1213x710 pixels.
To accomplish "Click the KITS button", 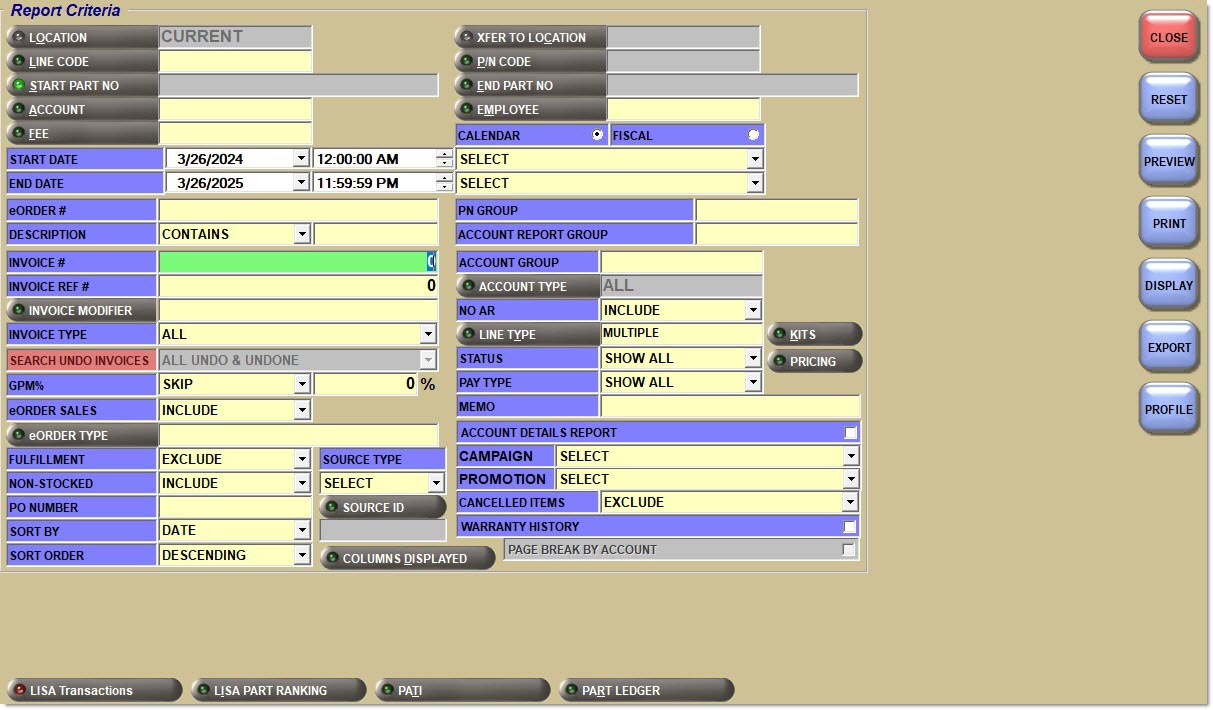I will (814, 334).
